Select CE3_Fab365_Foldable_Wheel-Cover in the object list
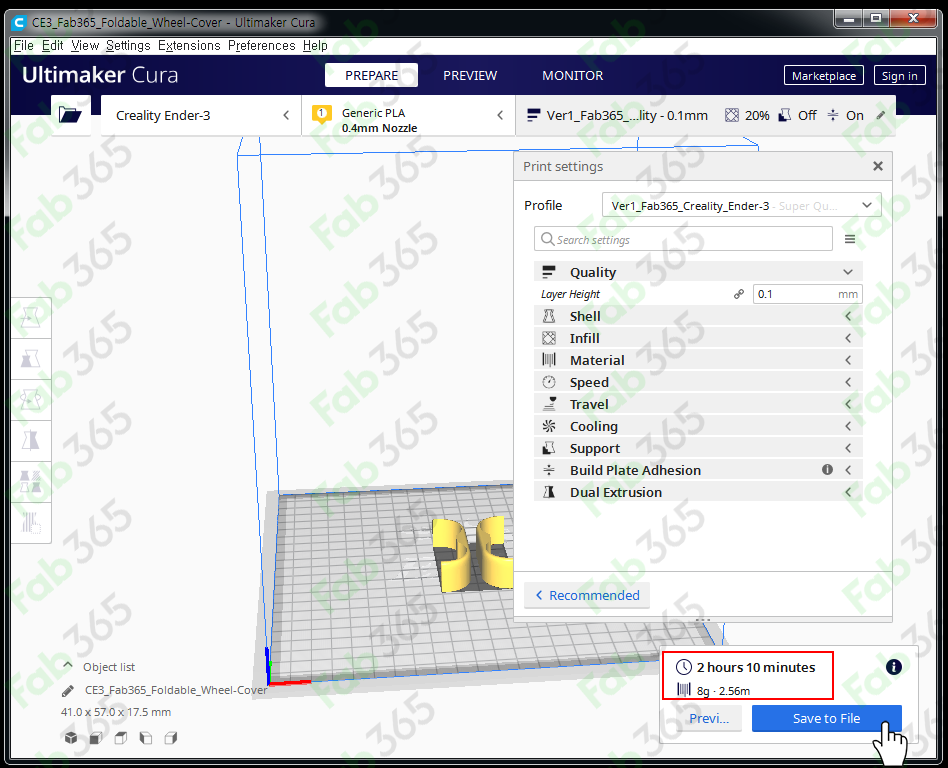Viewport: 948px width, 768px height. (x=175, y=690)
